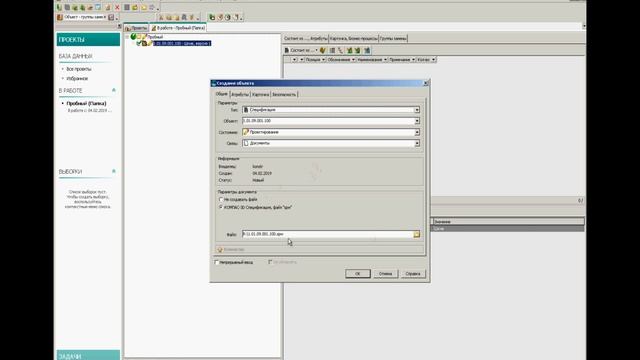Click the ПРОЕКТЫ sidebar header
640x360 pixels.
(x=88, y=40)
